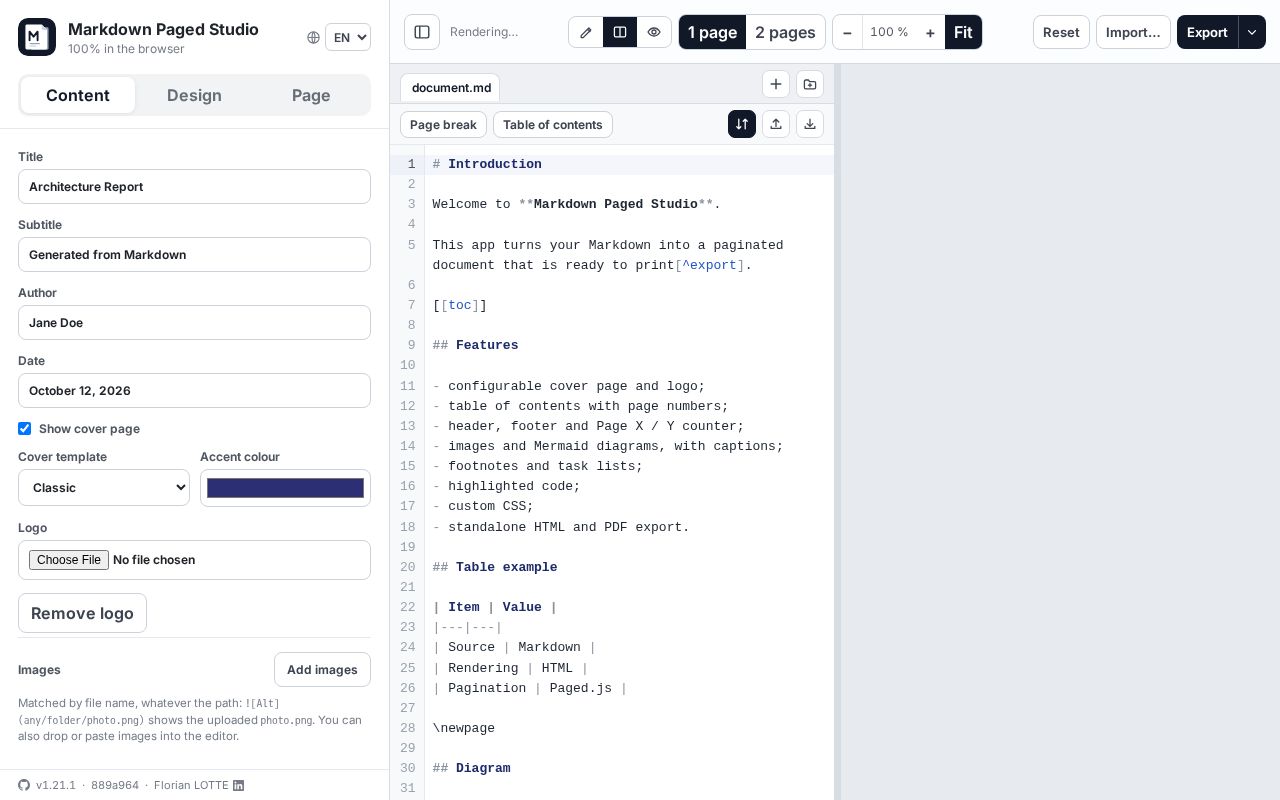Click the add folder icon
The width and height of the screenshot is (1280, 800).
pyautogui.click(x=810, y=85)
